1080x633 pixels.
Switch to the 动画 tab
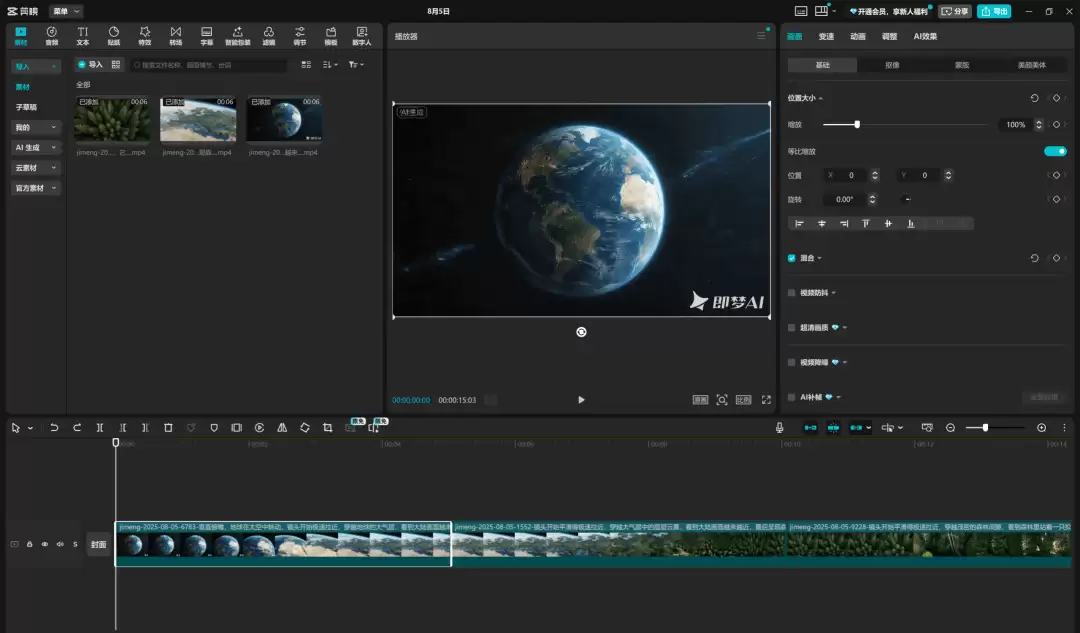(858, 37)
